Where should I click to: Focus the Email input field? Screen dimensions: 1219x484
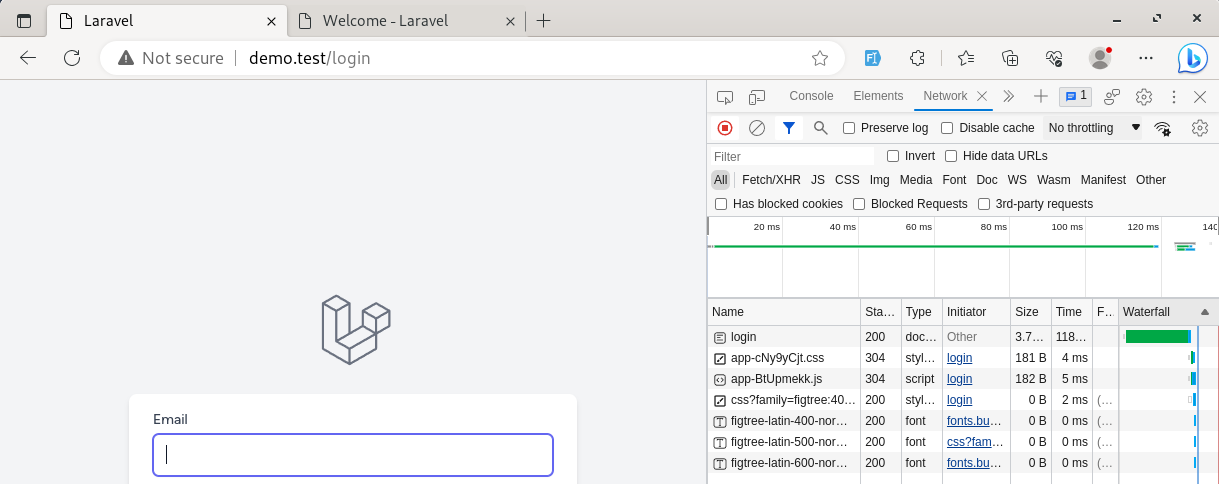coord(353,455)
